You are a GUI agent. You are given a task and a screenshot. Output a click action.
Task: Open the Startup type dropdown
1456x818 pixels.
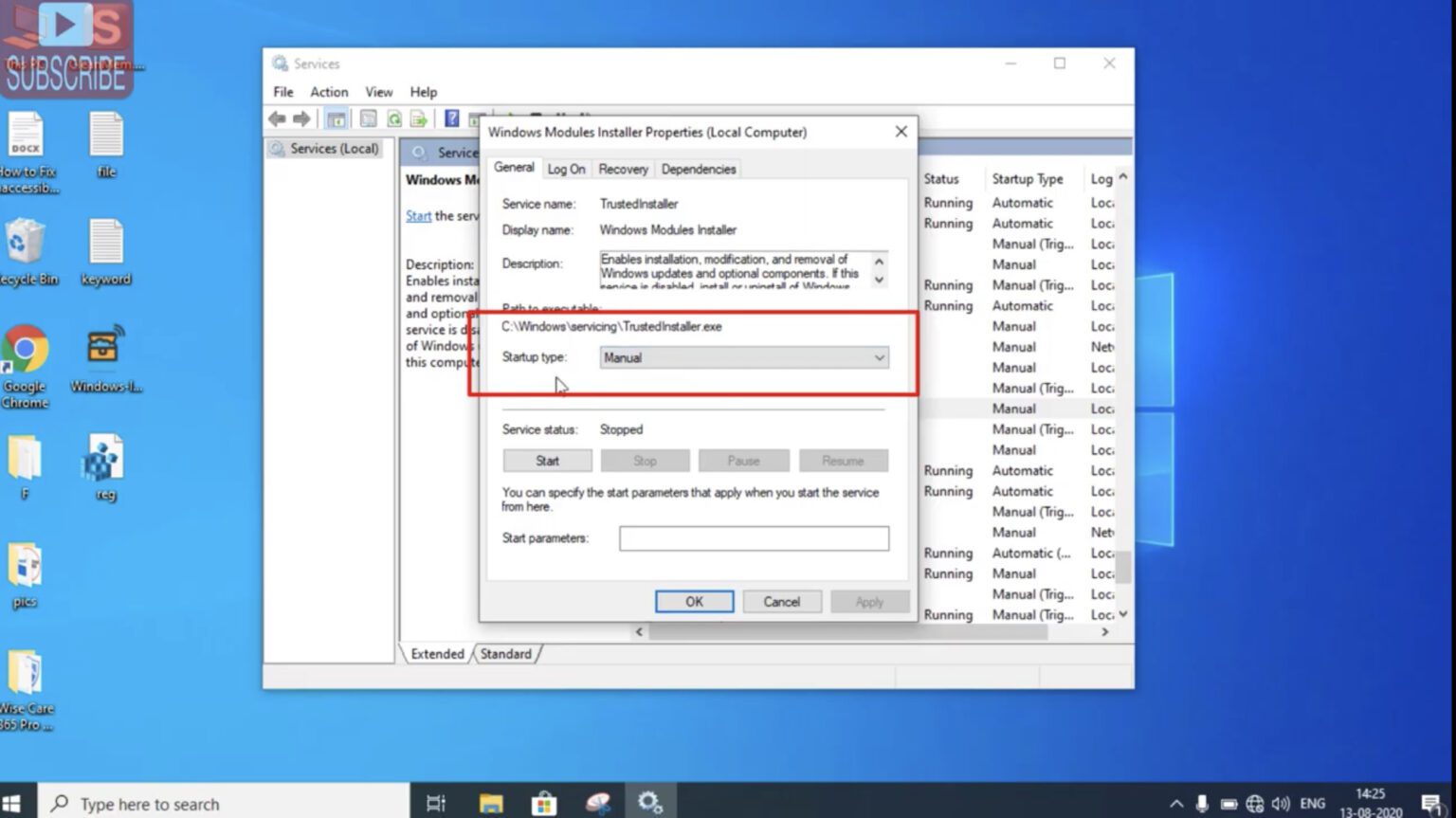point(879,357)
